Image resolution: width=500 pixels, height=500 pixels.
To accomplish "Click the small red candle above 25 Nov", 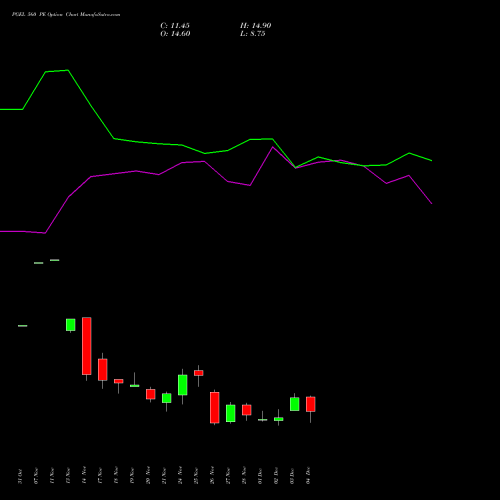I will [x=199, y=373].
